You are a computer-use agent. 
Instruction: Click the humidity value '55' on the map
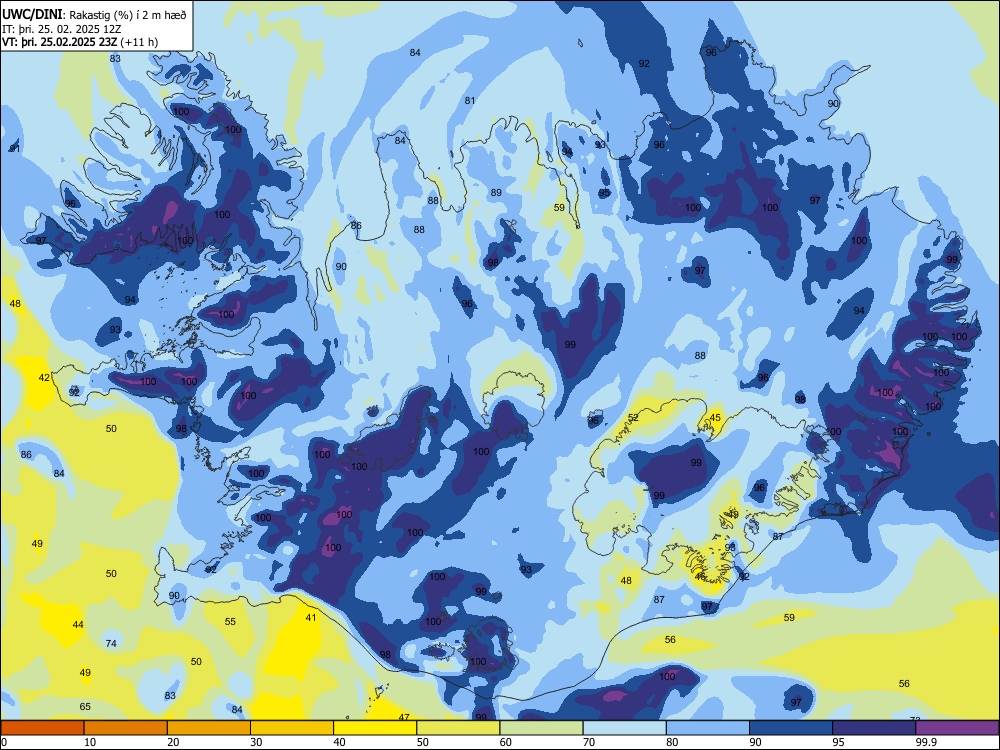click(x=230, y=621)
